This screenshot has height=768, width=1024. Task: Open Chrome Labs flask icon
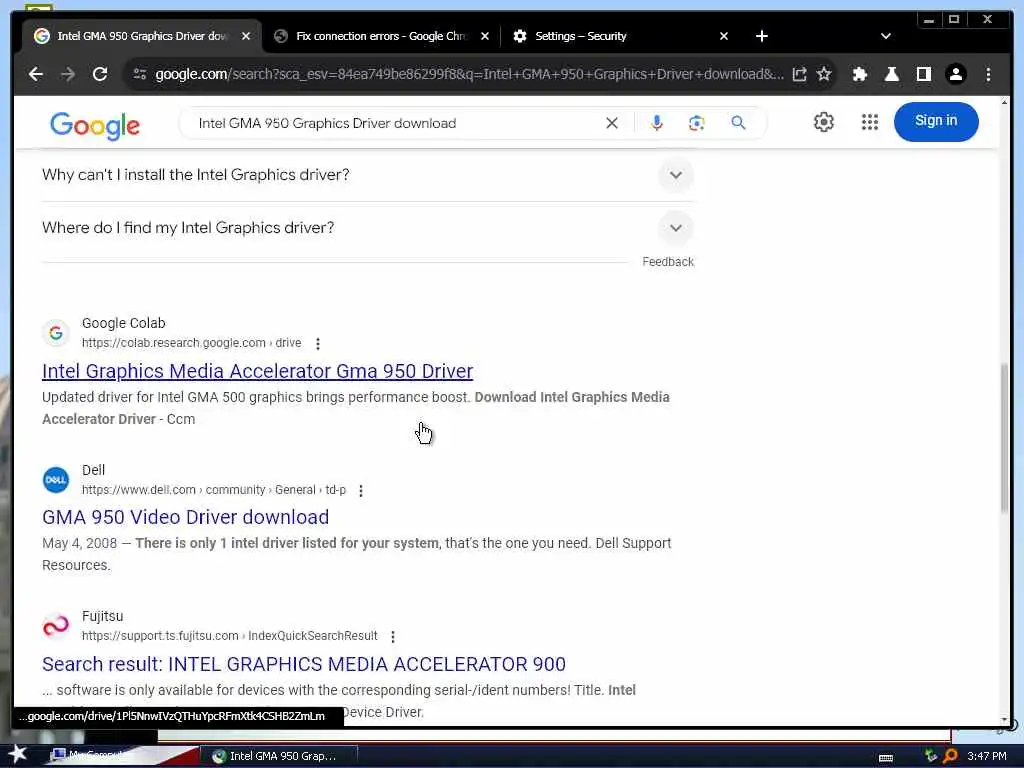point(891,74)
